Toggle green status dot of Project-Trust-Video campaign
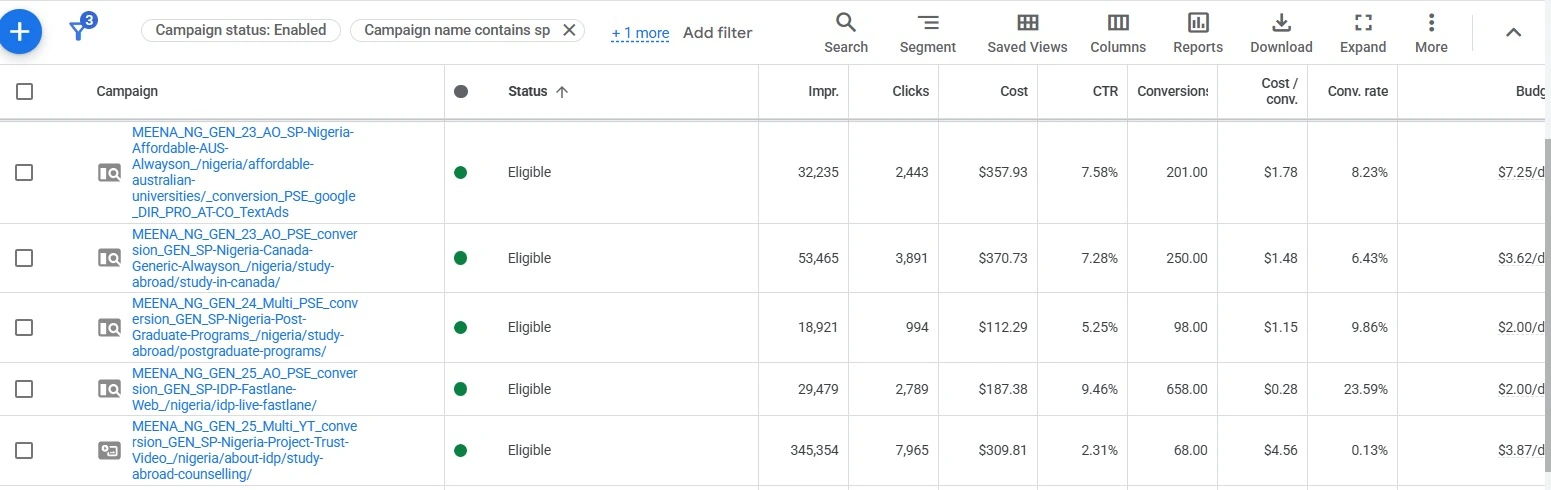This screenshot has height=490, width=1551. (x=460, y=450)
